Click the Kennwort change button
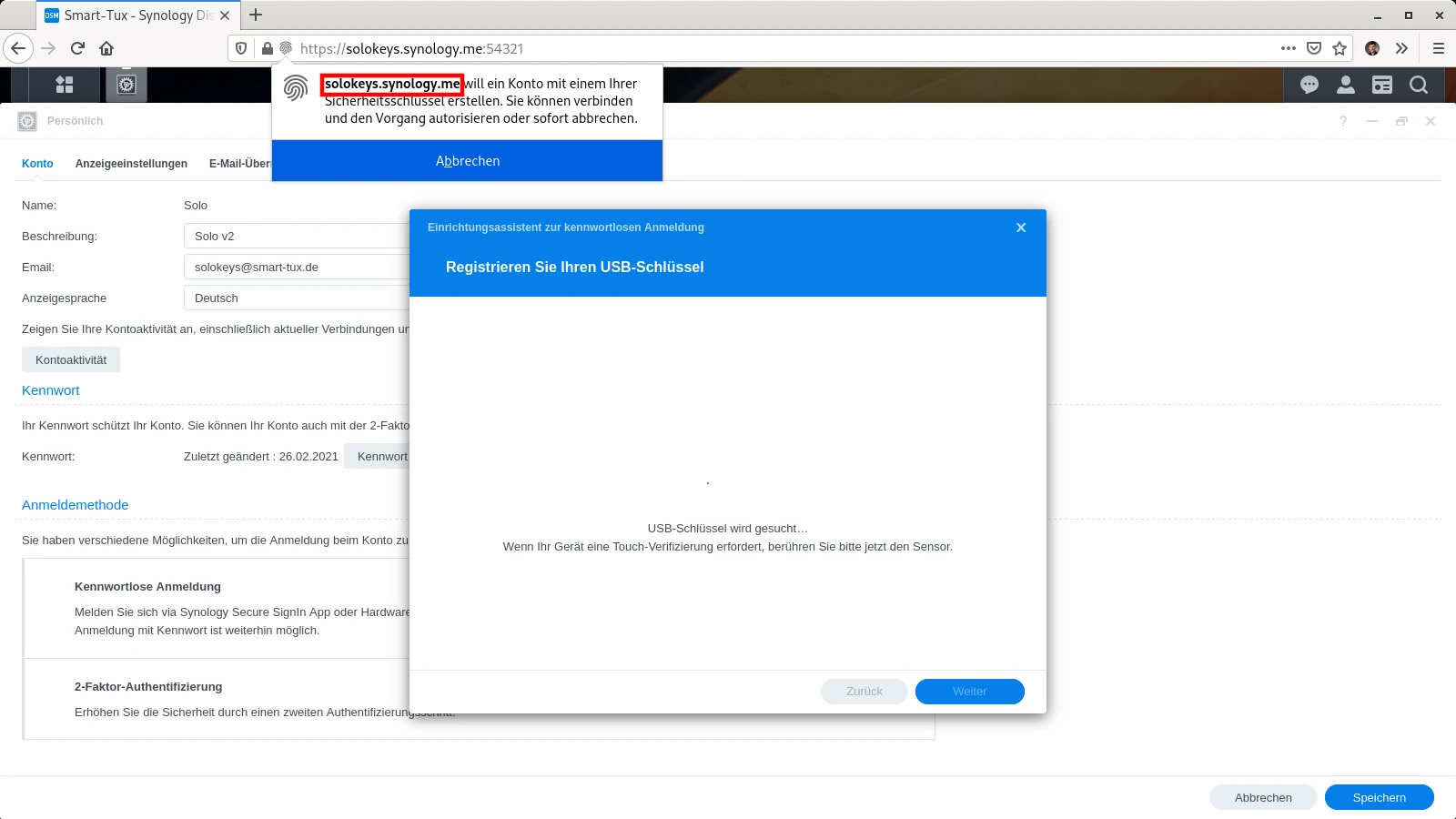The height and width of the screenshot is (819, 1456). 378,456
